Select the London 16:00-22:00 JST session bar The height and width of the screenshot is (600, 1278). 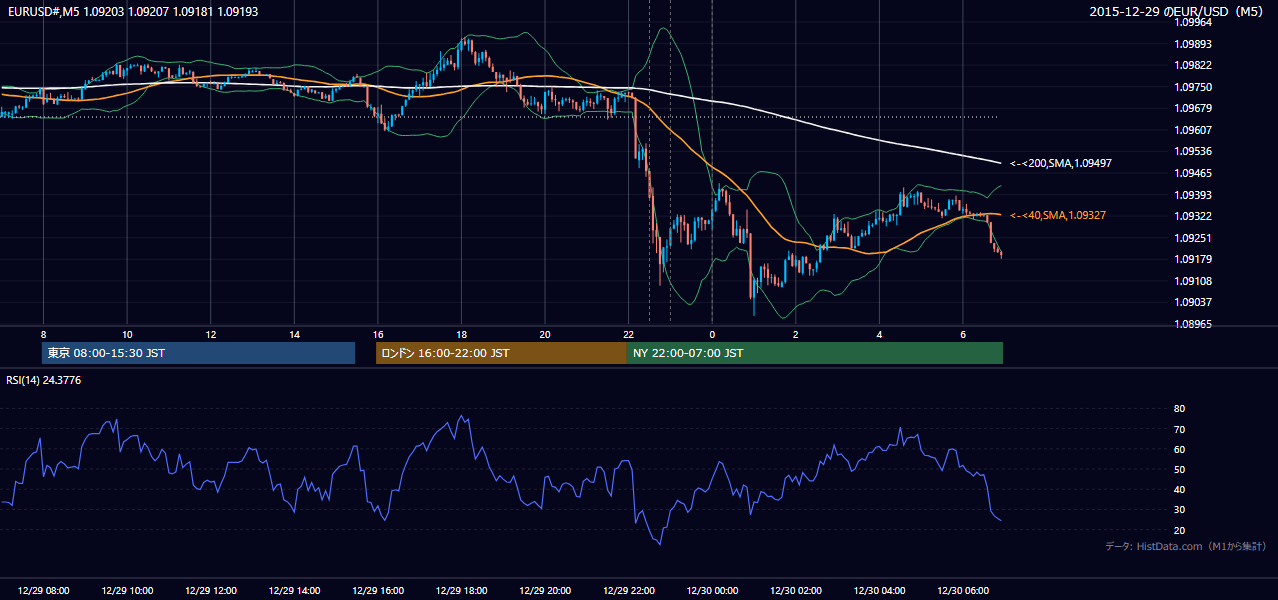(x=501, y=353)
